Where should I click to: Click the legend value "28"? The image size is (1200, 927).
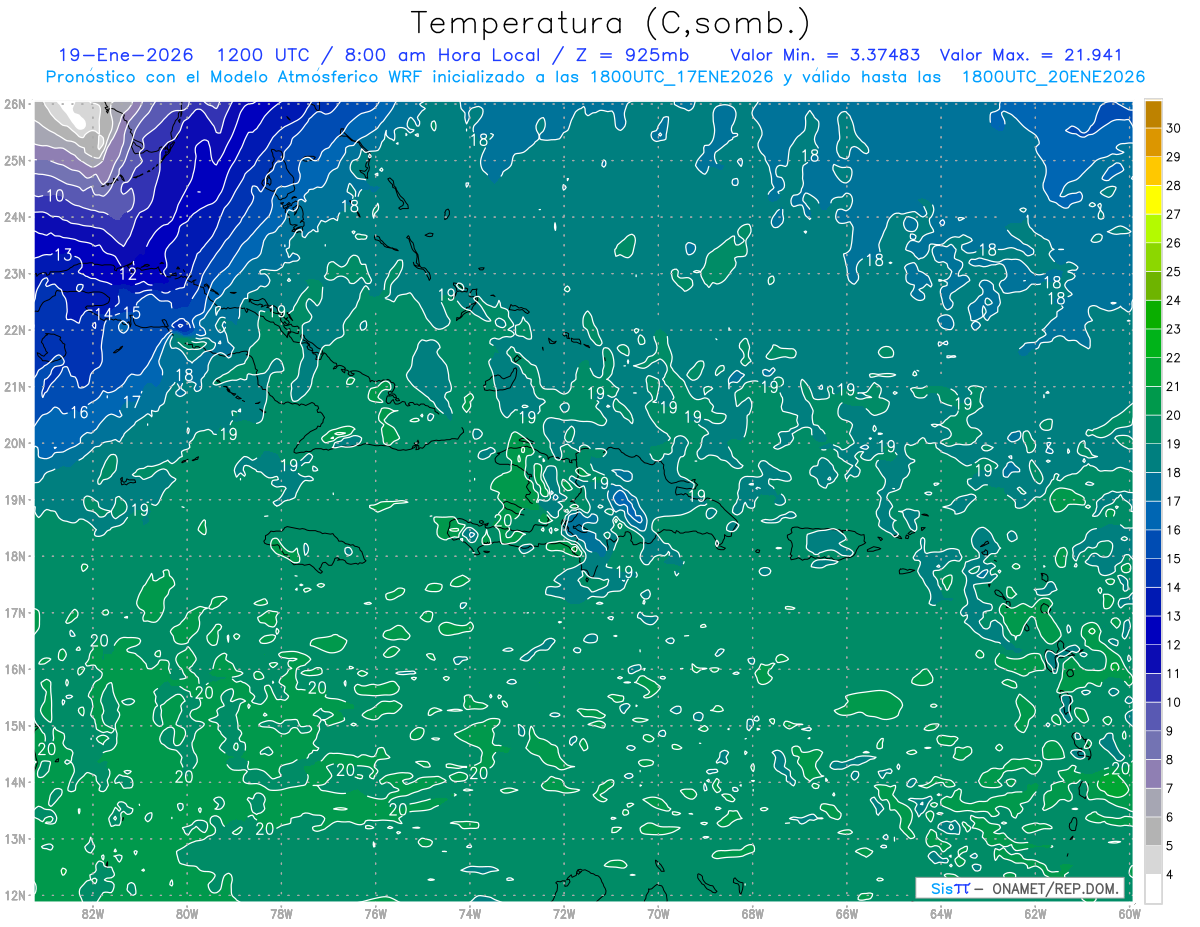click(x=1174, y=186)
